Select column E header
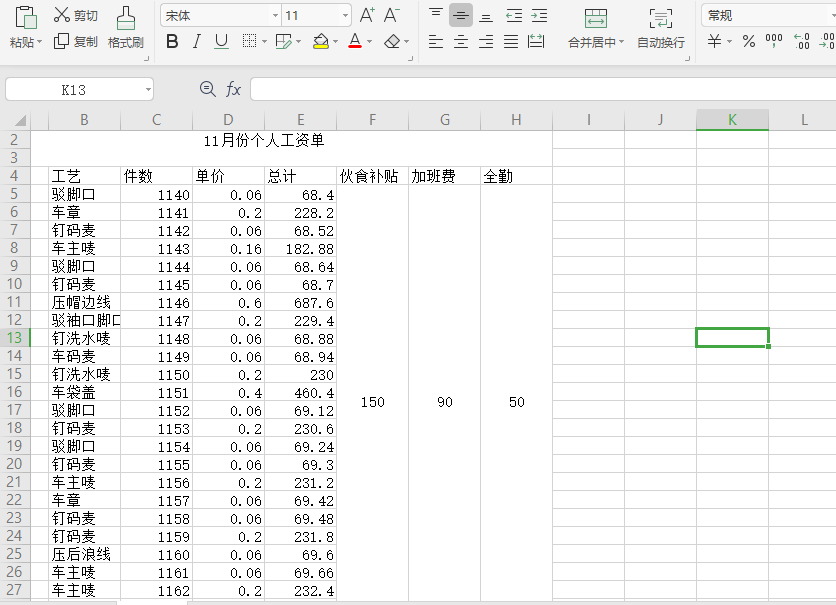Viewport: 836px width, 605px height. pyautogui.click(x=301, y=120)
